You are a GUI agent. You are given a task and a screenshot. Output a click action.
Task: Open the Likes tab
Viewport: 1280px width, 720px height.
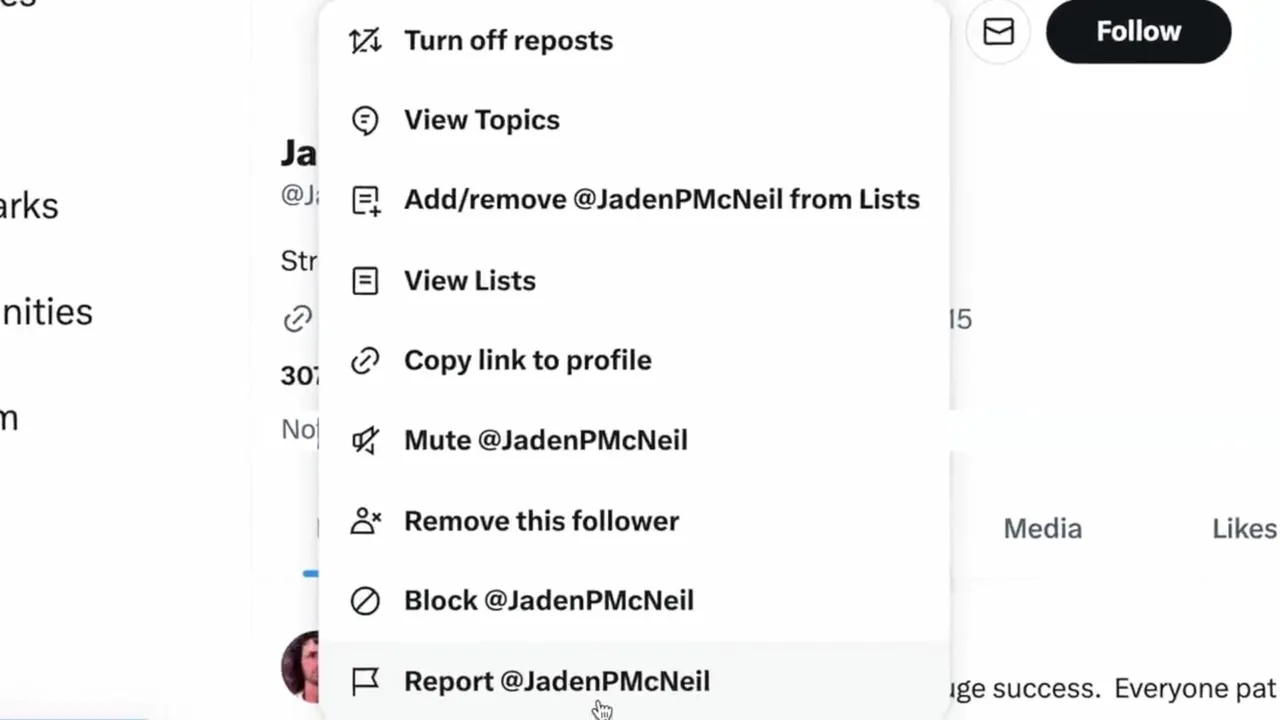pos(1244,529)
